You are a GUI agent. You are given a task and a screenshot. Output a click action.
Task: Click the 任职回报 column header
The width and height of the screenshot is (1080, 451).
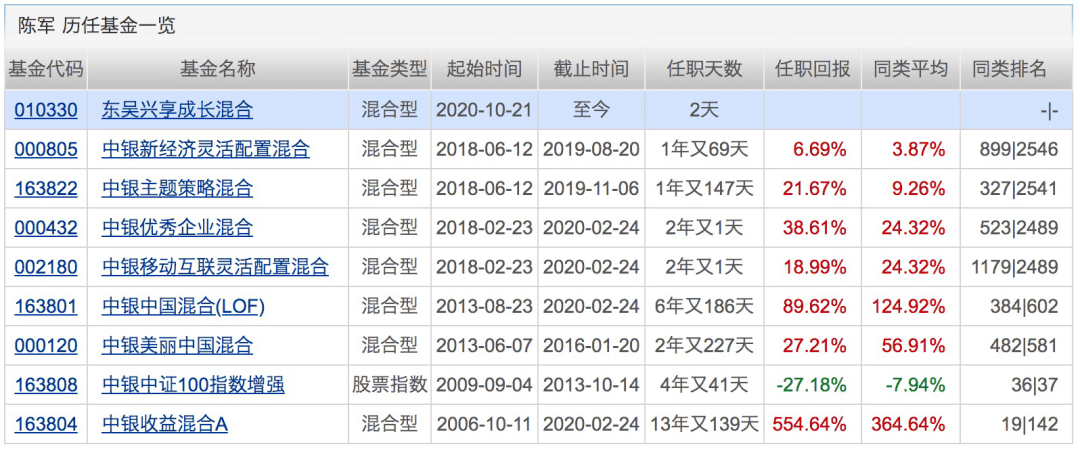pos(813,69)
